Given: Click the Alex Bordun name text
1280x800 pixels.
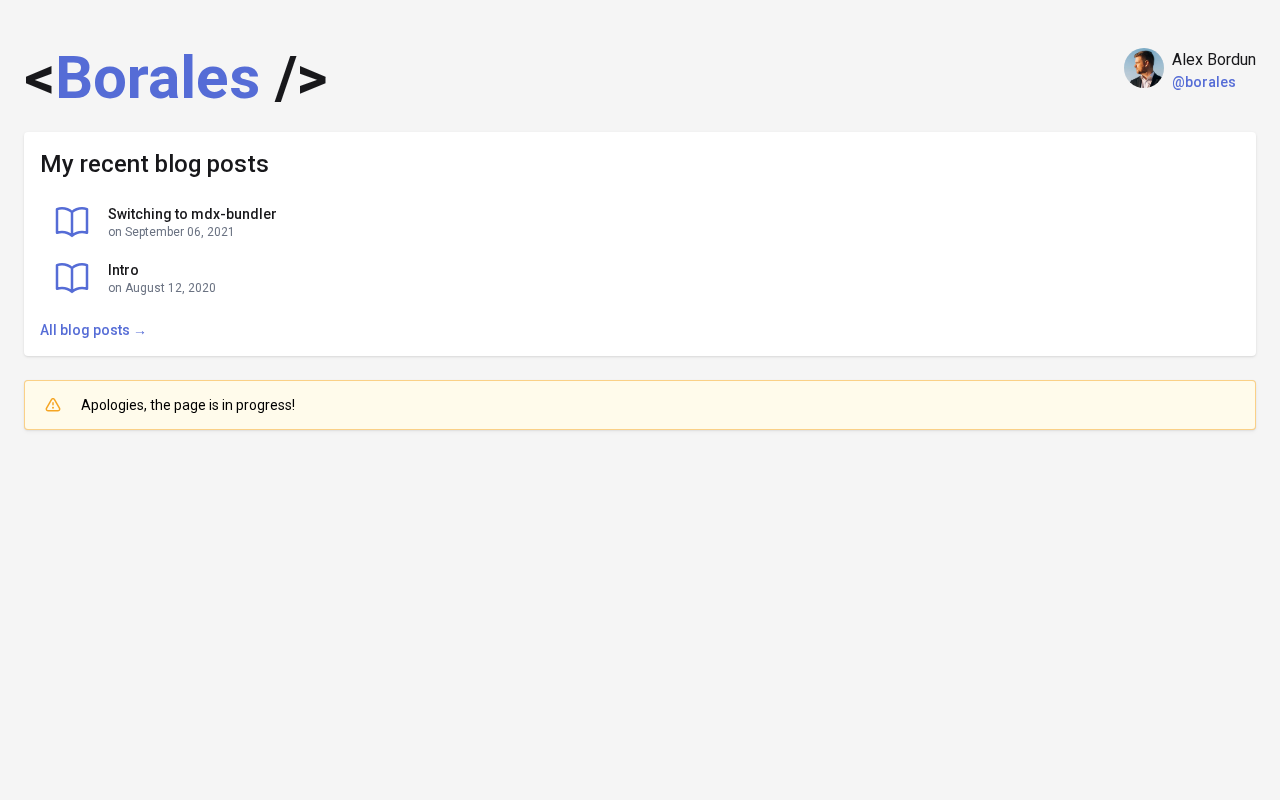Looking at the screenshot, I should coord(1213,60).
